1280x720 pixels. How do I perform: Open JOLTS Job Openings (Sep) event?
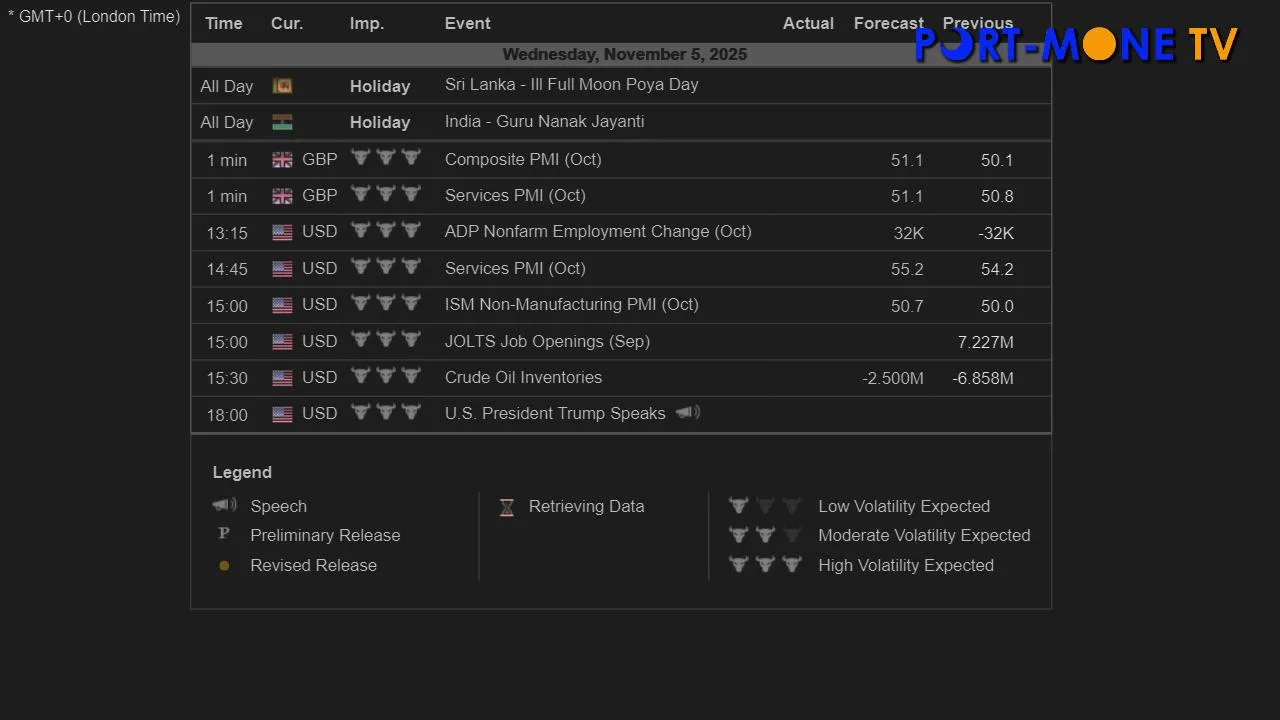(x=547, y=341)
